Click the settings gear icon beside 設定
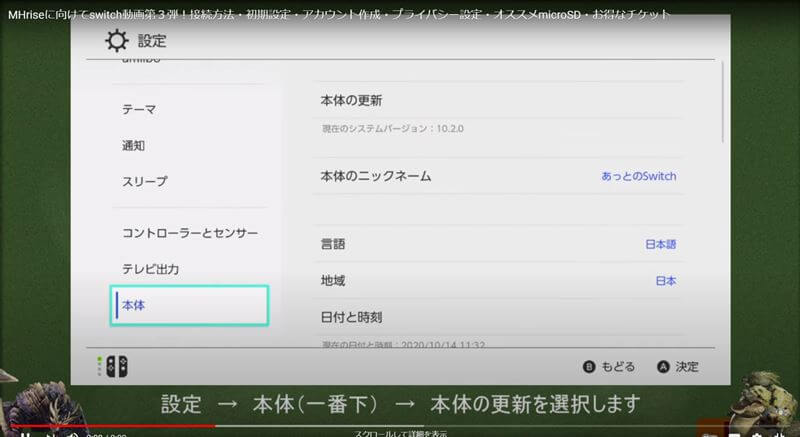The width and height of the screenshot is (800, 437). (117, 41)
